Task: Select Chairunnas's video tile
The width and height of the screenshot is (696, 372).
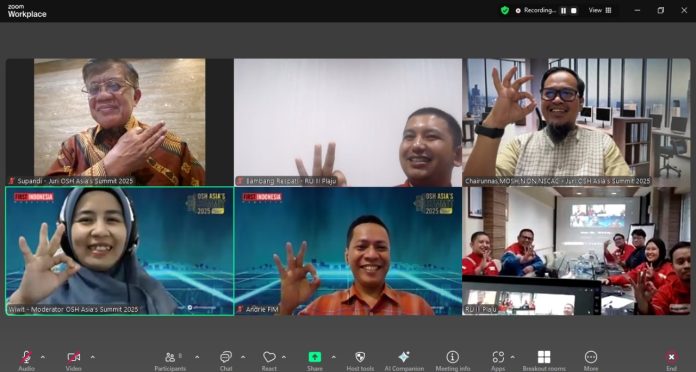Action: (576, 122)
